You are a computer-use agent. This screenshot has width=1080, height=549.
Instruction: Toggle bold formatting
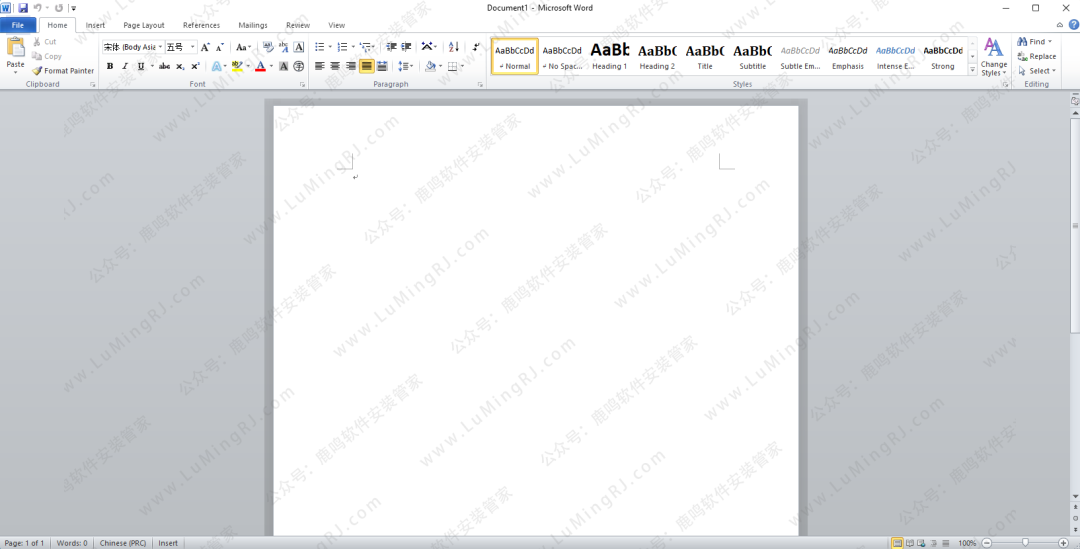coord(110,67)
